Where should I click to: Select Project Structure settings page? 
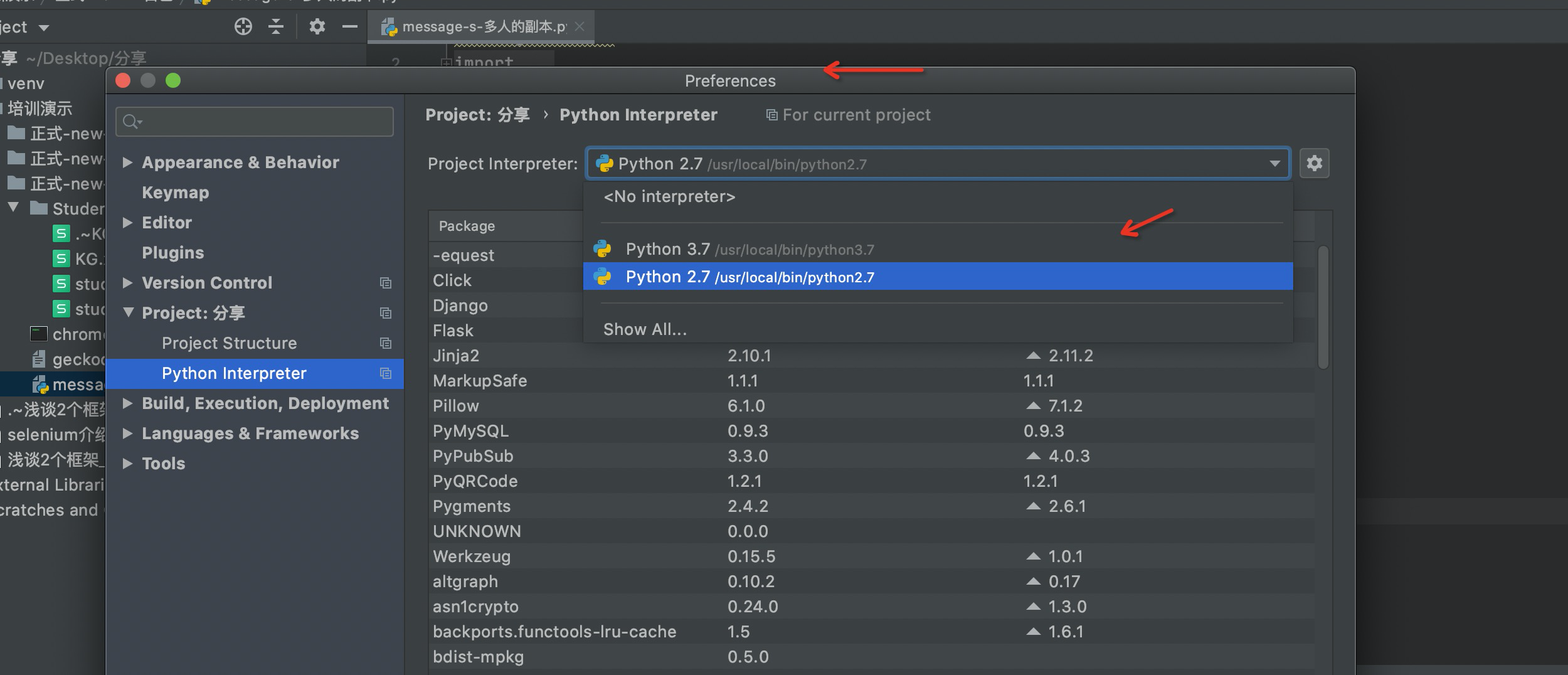point(229,343)
